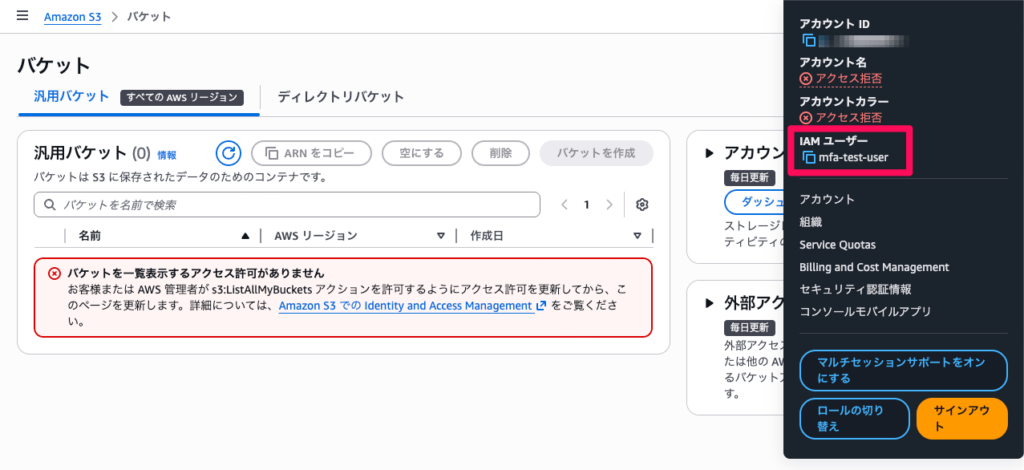Open Amazon S3 breadcrumb link

72,17
